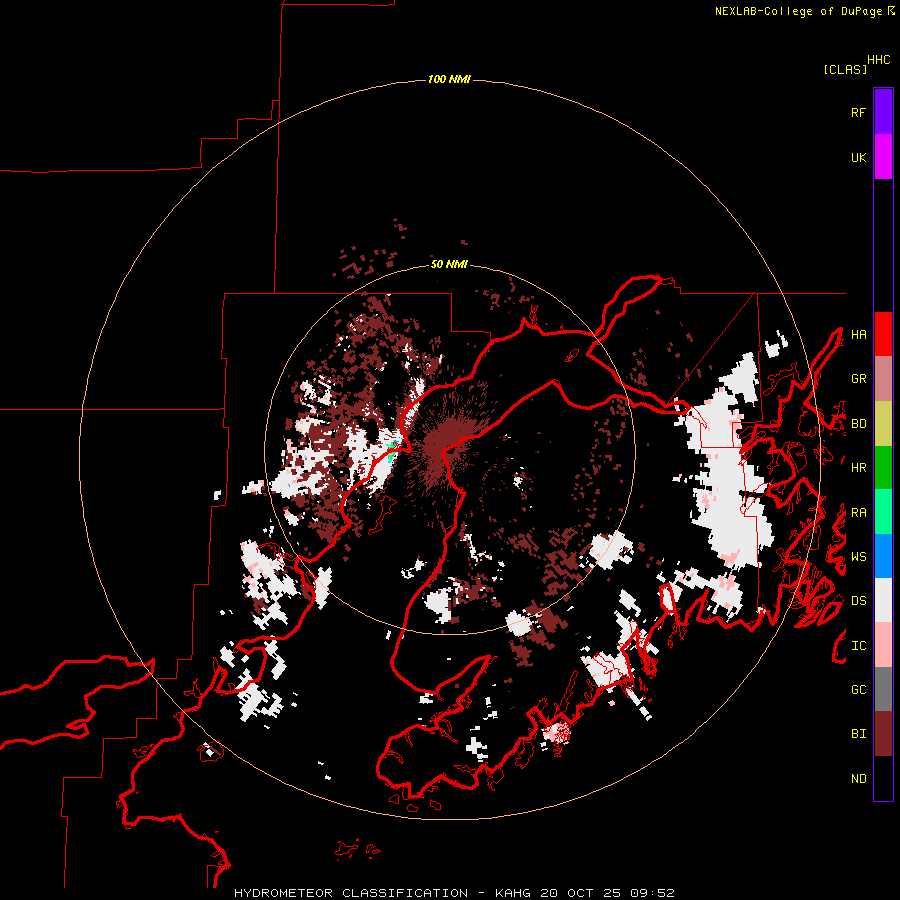
Task: Click the WS blue legend swatch
Action: tap(883, 556)
